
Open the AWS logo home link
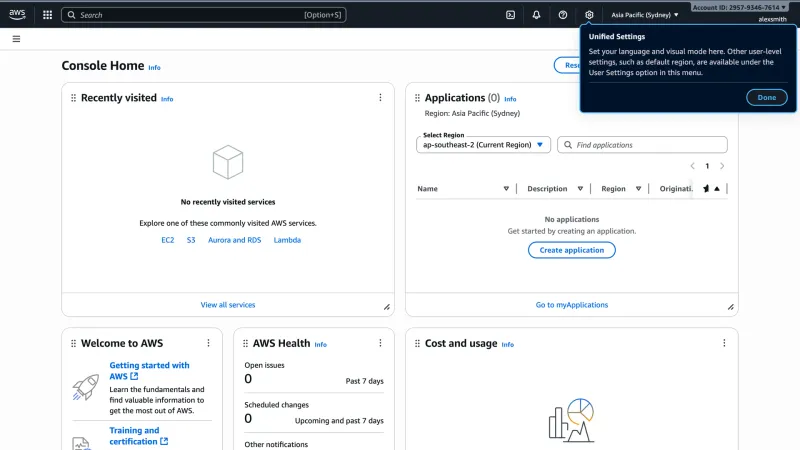(17, 15)
